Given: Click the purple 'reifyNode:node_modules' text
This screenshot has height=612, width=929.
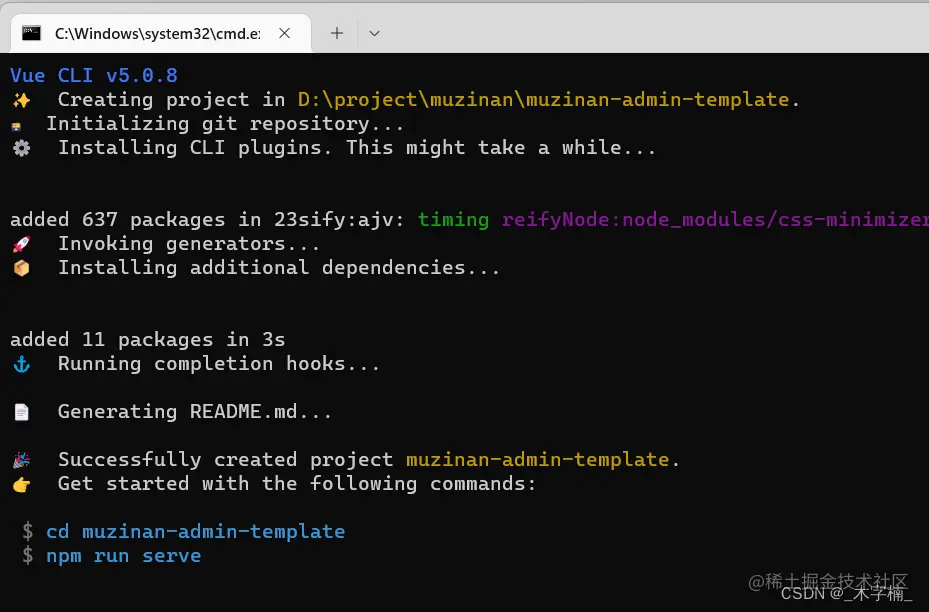Looking at the screenshot, I should 715,220.
